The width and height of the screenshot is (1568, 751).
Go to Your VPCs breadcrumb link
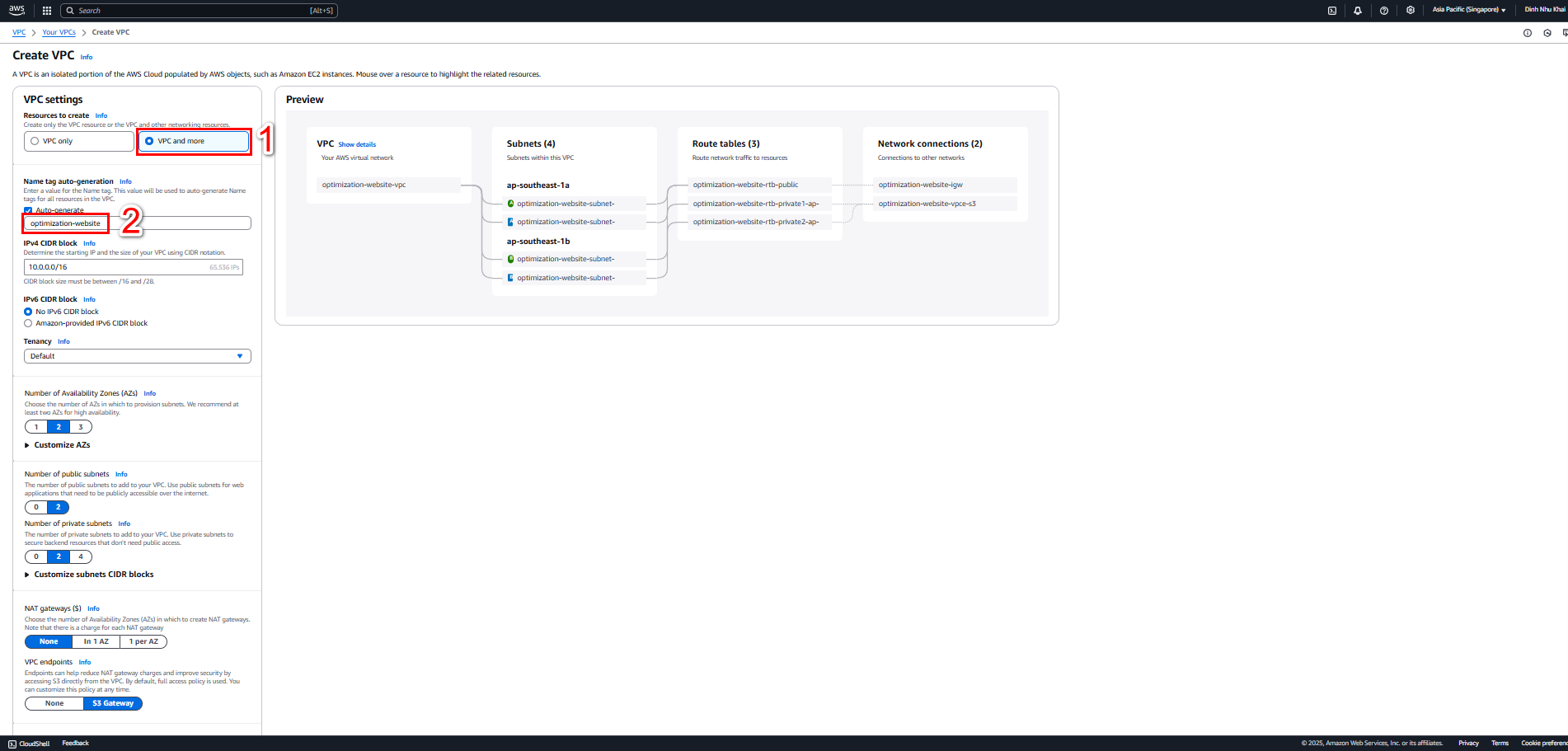(59, 32)
